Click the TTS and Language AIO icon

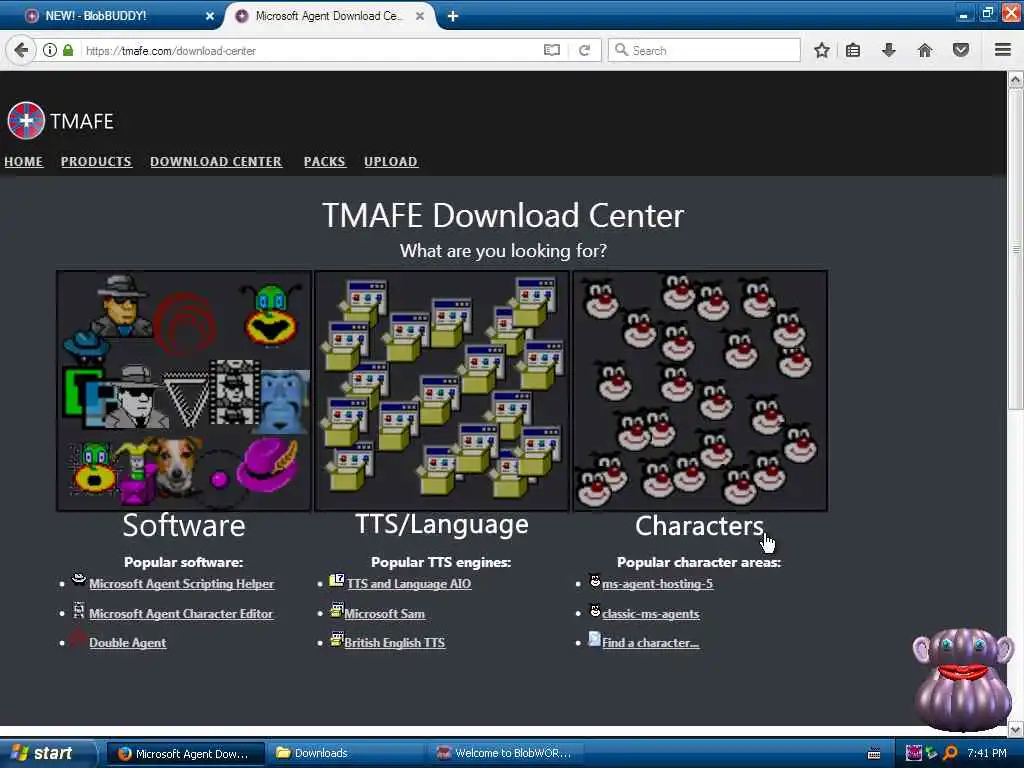point(336,580)
